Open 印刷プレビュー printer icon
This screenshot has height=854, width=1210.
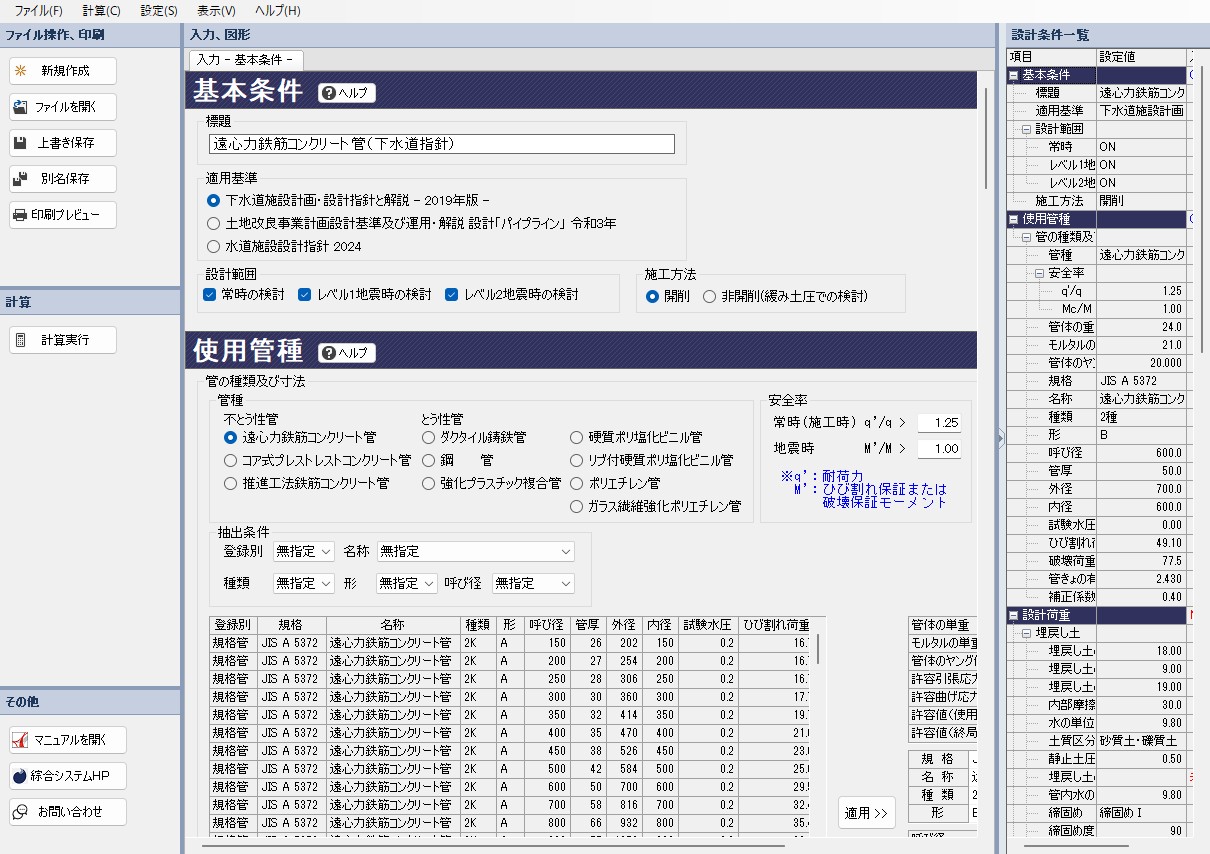[20, 215]
